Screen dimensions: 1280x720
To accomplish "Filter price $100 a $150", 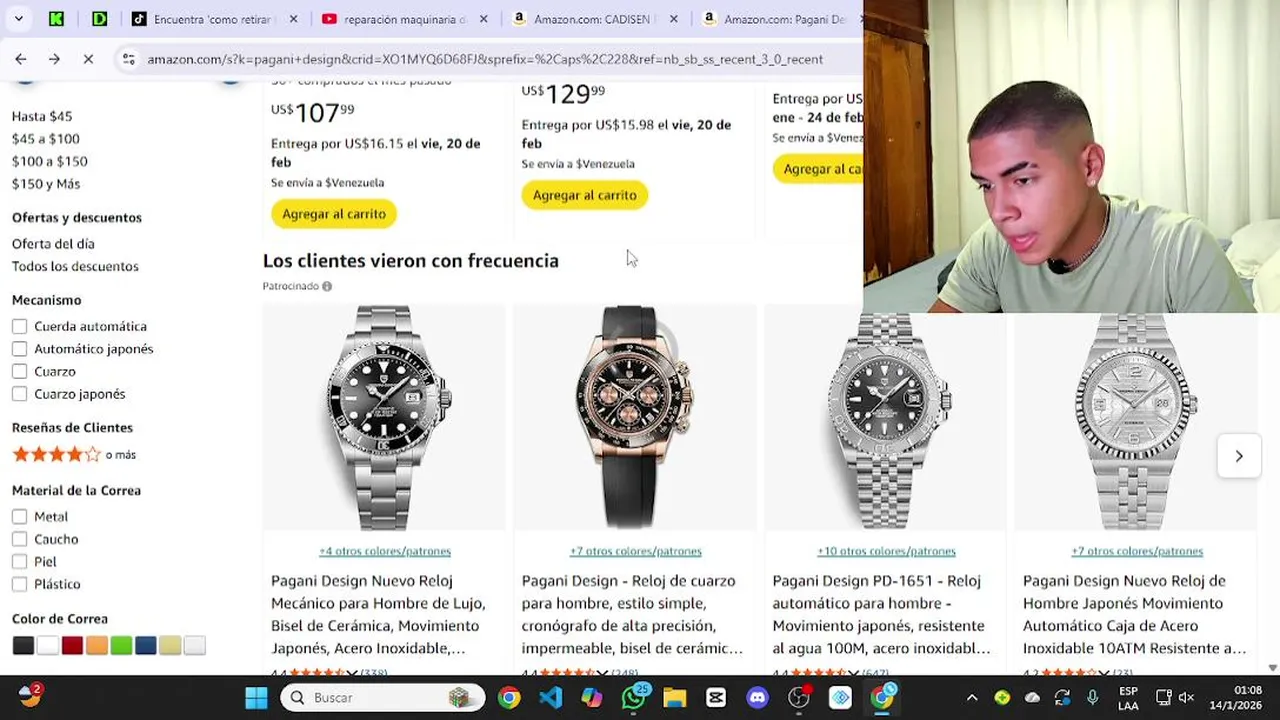I will [x=50, y=161].
